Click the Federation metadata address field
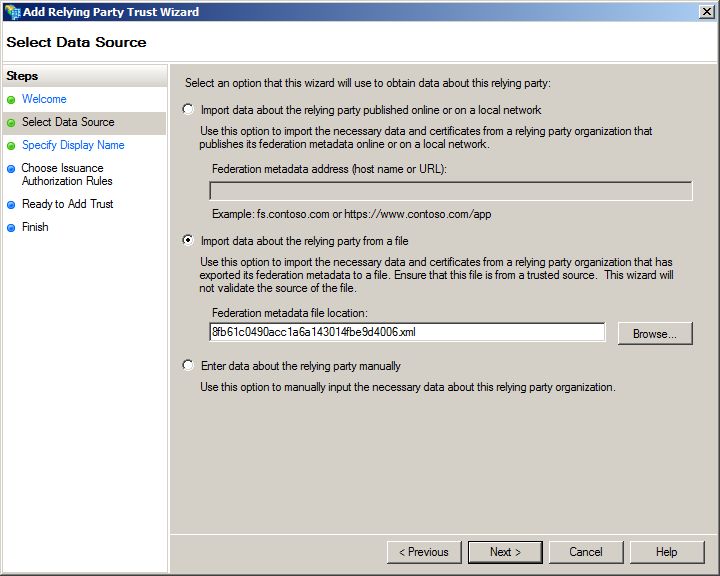Screen dimensions: 720x576 coord(450,191)
